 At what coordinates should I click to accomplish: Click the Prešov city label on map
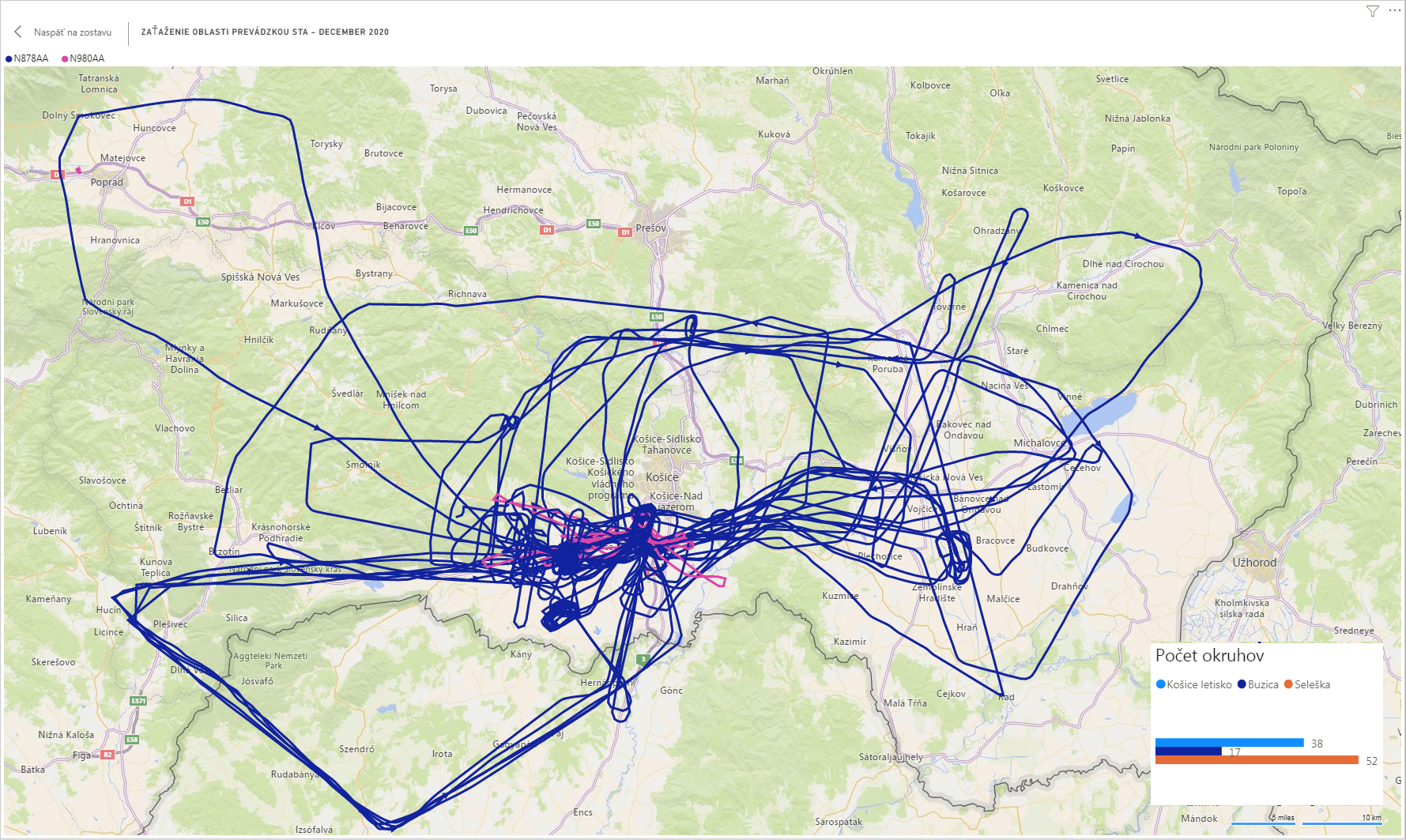pos(650,228)
